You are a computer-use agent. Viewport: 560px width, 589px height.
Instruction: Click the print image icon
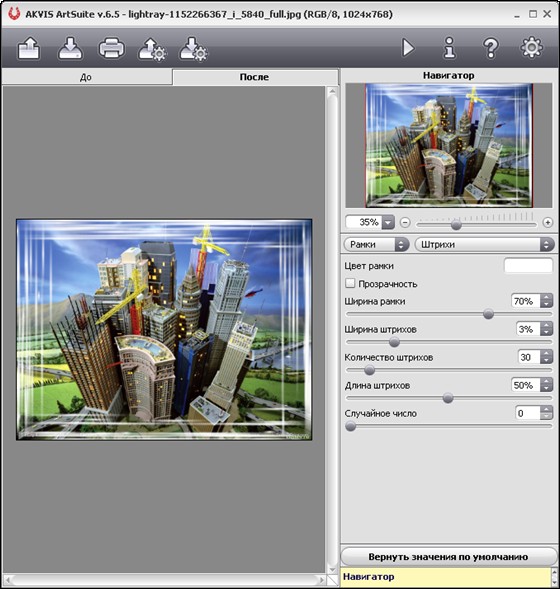click(112, 48)
